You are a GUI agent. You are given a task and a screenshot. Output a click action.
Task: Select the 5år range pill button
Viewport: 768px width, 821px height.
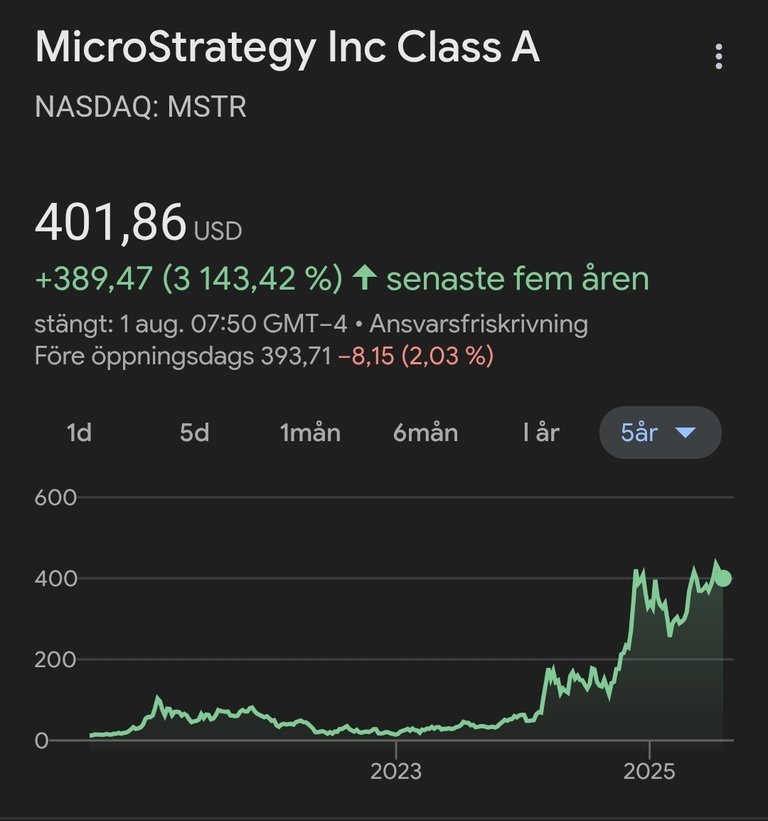click(x=660, y=432)
